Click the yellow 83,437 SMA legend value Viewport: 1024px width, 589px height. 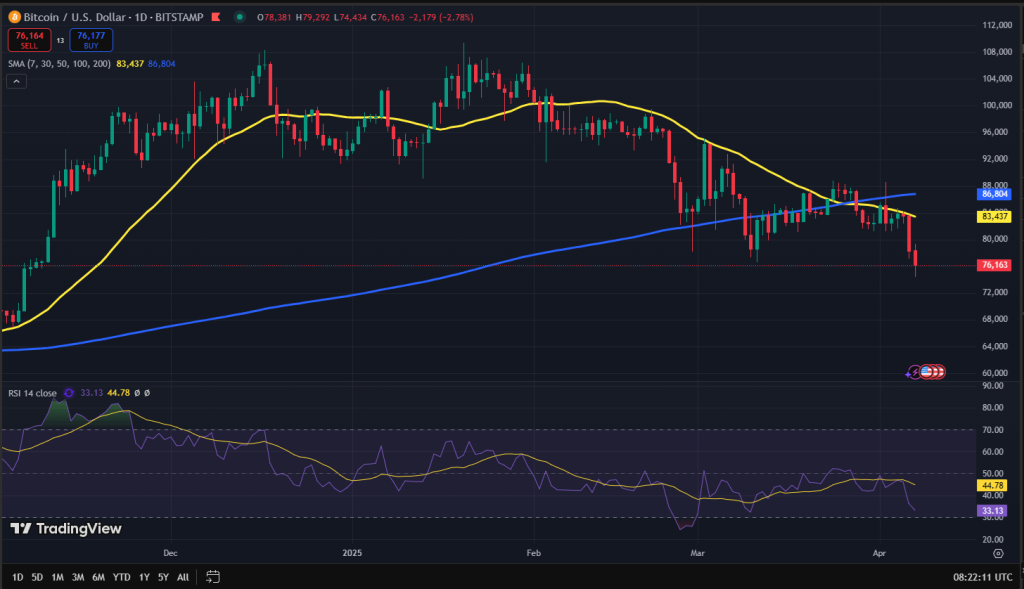coord(130,64)
